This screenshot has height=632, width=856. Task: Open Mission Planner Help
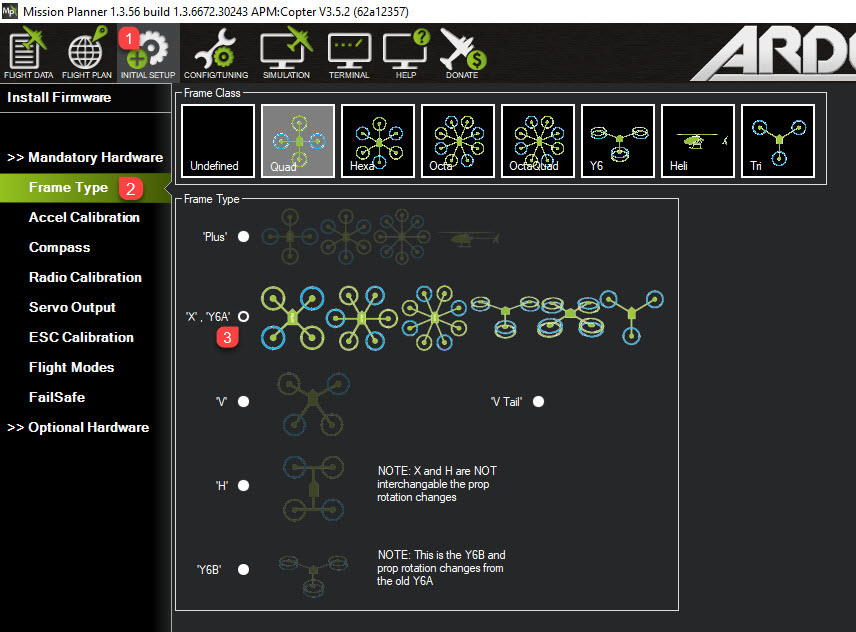[x=404, y=52]
